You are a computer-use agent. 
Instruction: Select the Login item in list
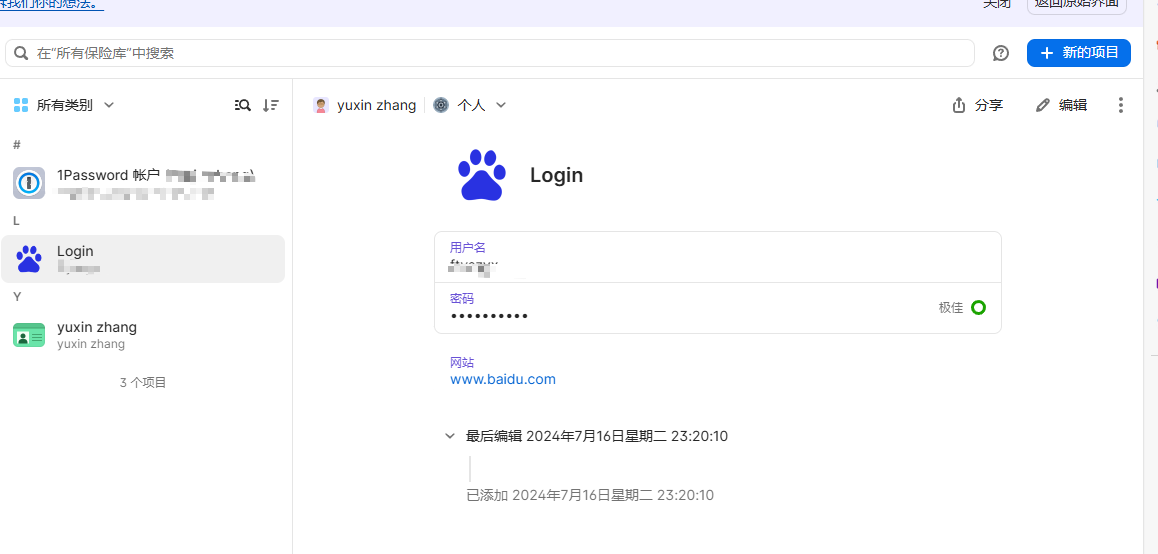[x=142, y=259]
